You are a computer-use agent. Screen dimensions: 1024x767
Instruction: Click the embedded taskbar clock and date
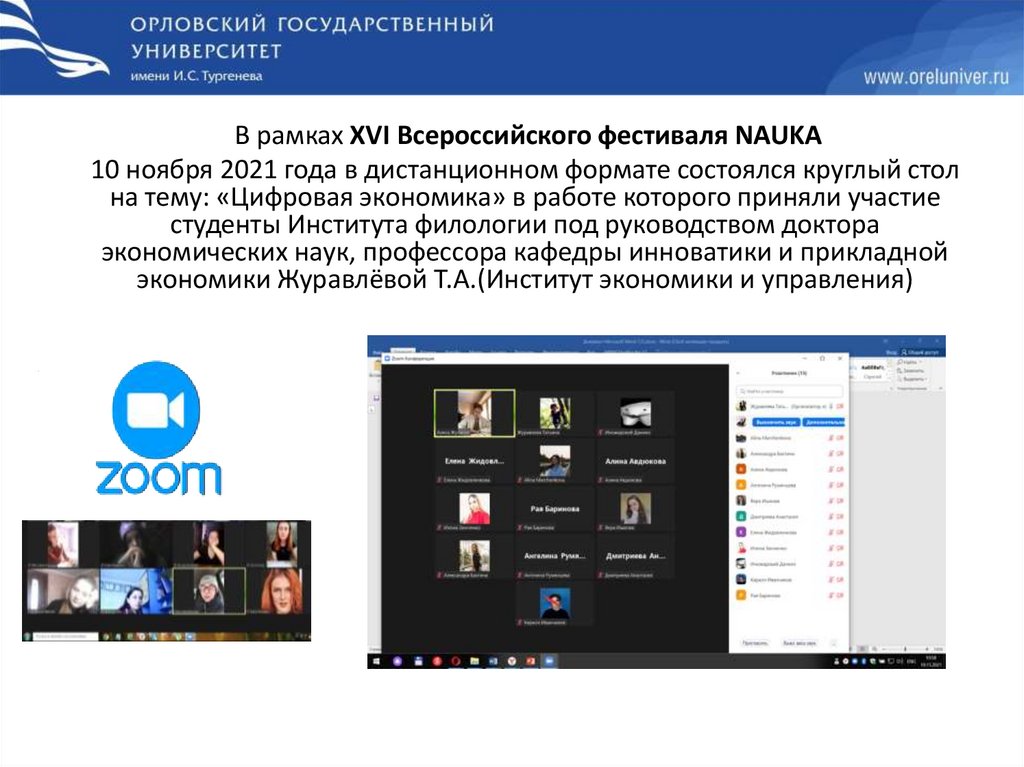tap(931, 661)
